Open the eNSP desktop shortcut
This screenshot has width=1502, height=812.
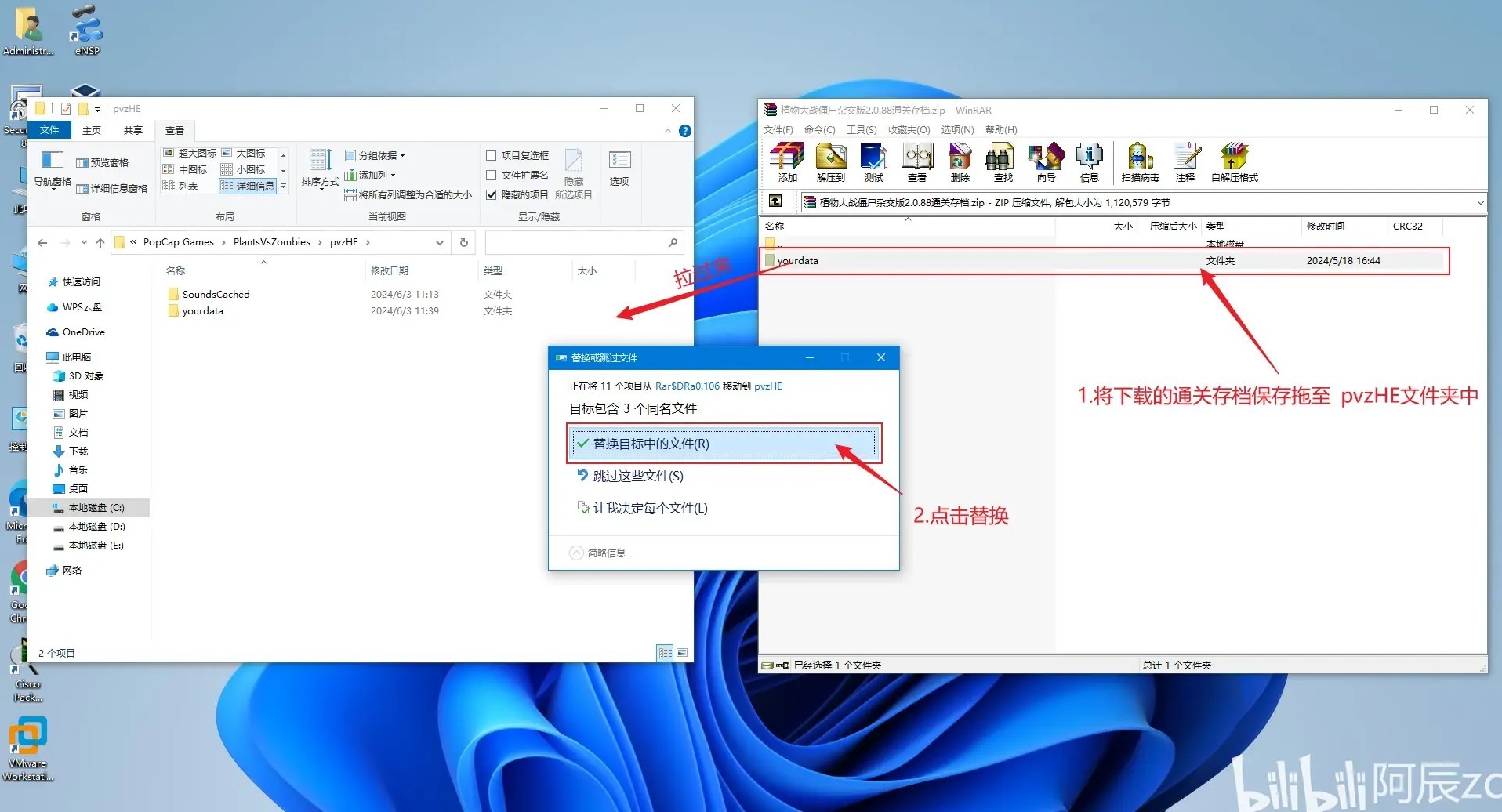[87, 30]
